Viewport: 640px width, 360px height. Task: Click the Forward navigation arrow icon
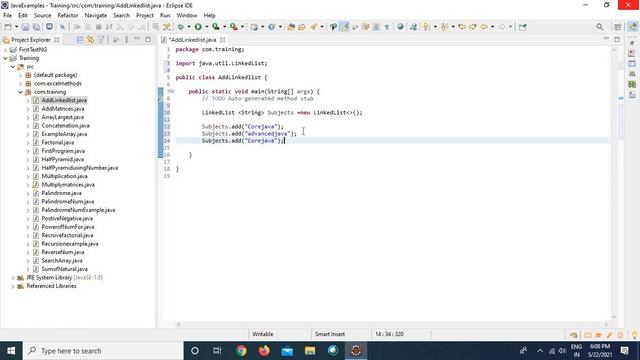point(502,27)
